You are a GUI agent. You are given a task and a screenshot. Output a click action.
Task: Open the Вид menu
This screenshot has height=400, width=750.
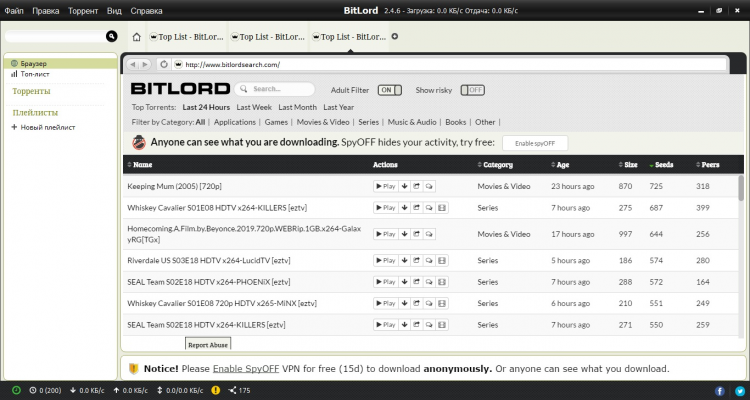coord(114,11)
